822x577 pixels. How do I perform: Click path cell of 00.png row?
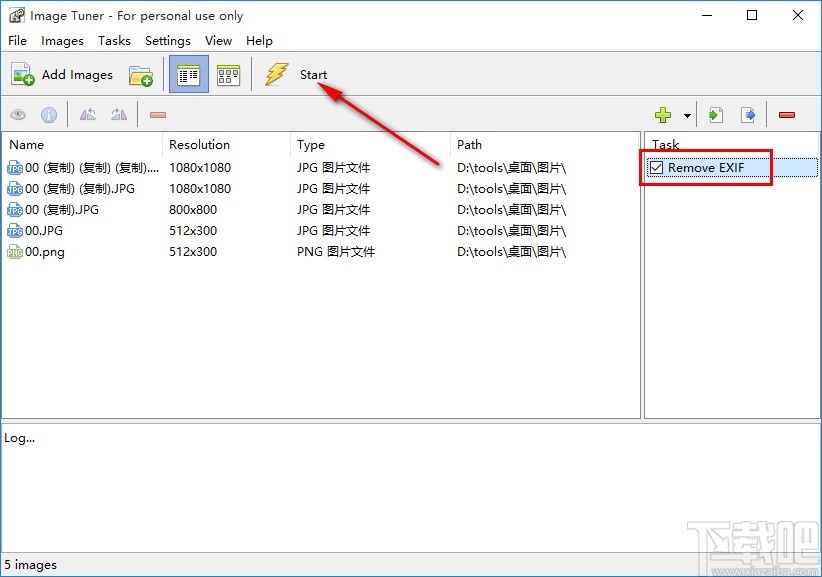(511, 252)
